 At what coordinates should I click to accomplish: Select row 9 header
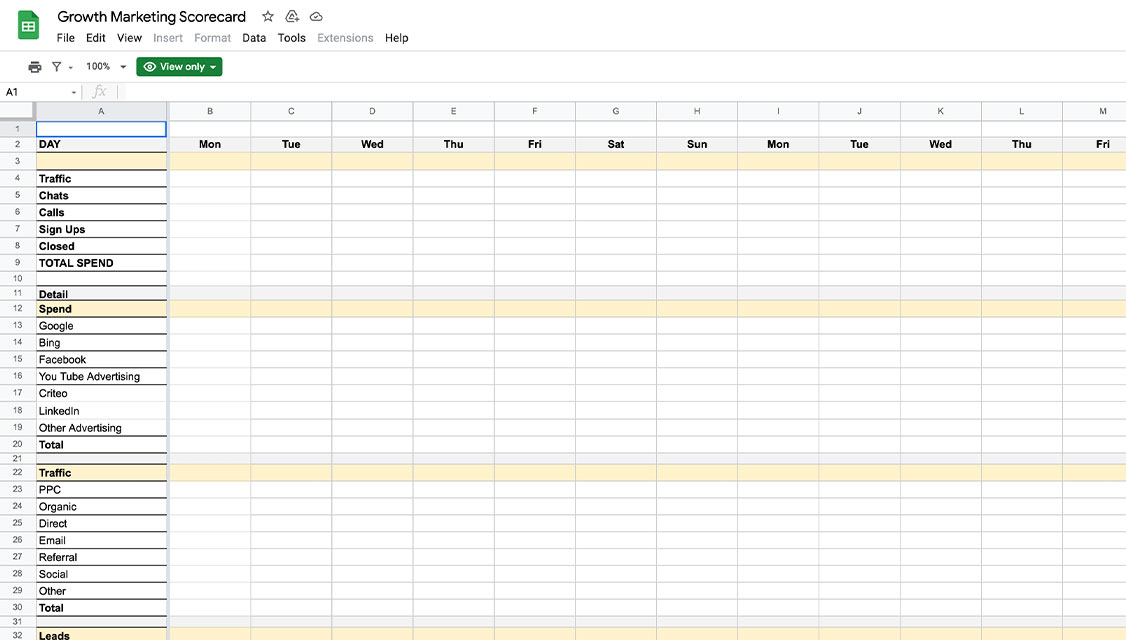coord(17,263)
